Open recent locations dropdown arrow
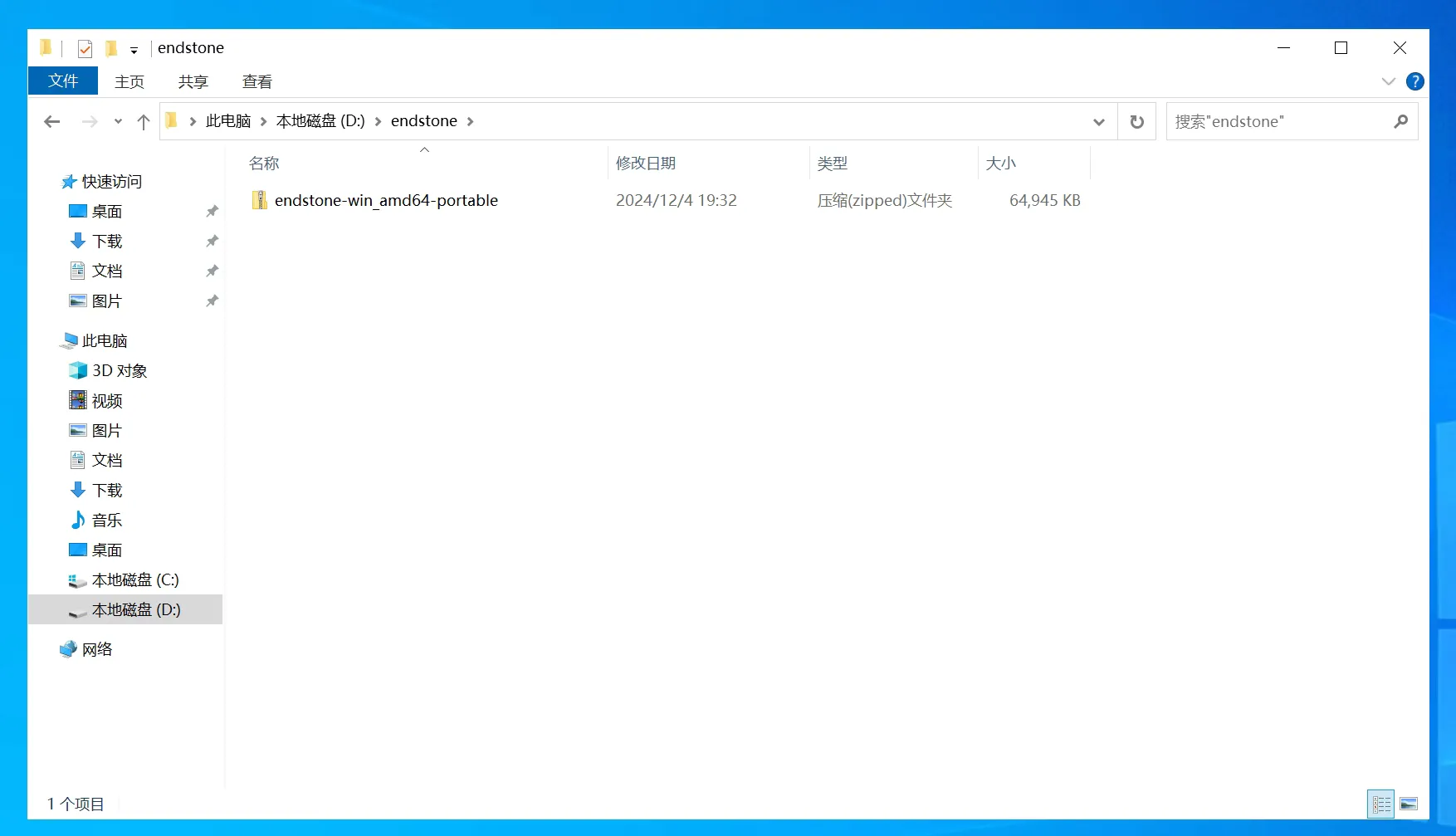The image size is (1456, 836). (x=118, y=122)
